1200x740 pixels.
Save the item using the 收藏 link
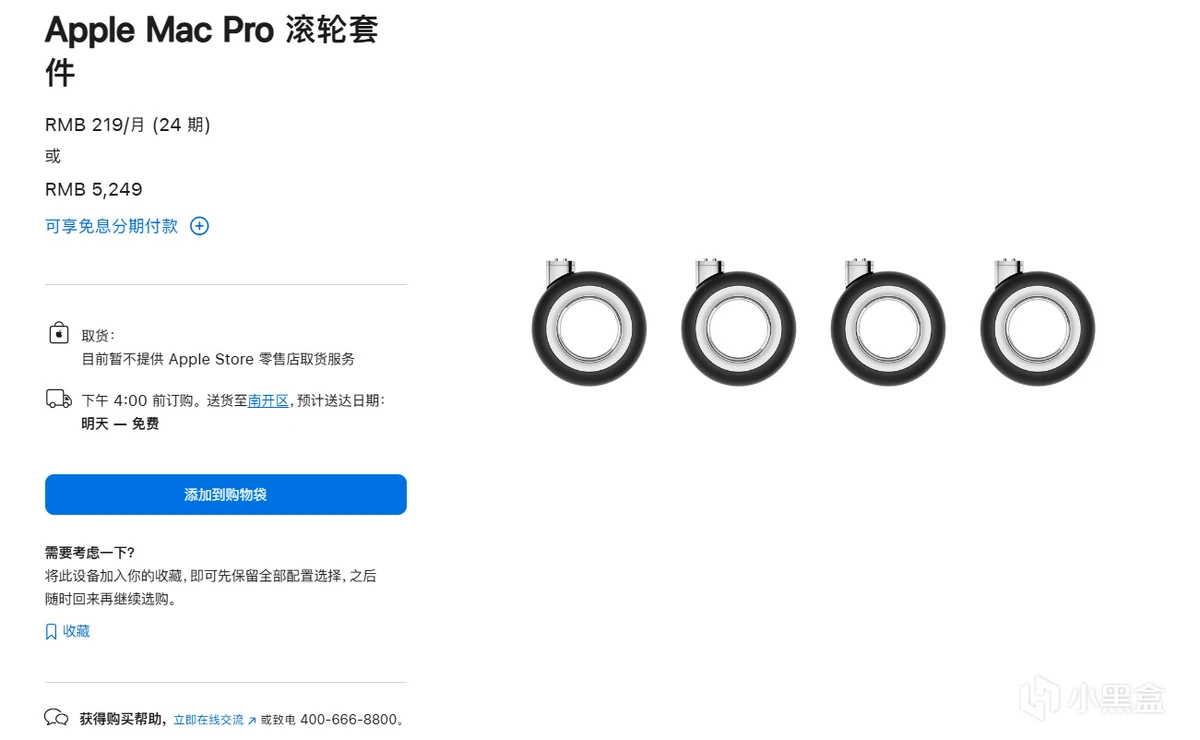(76, 632)
